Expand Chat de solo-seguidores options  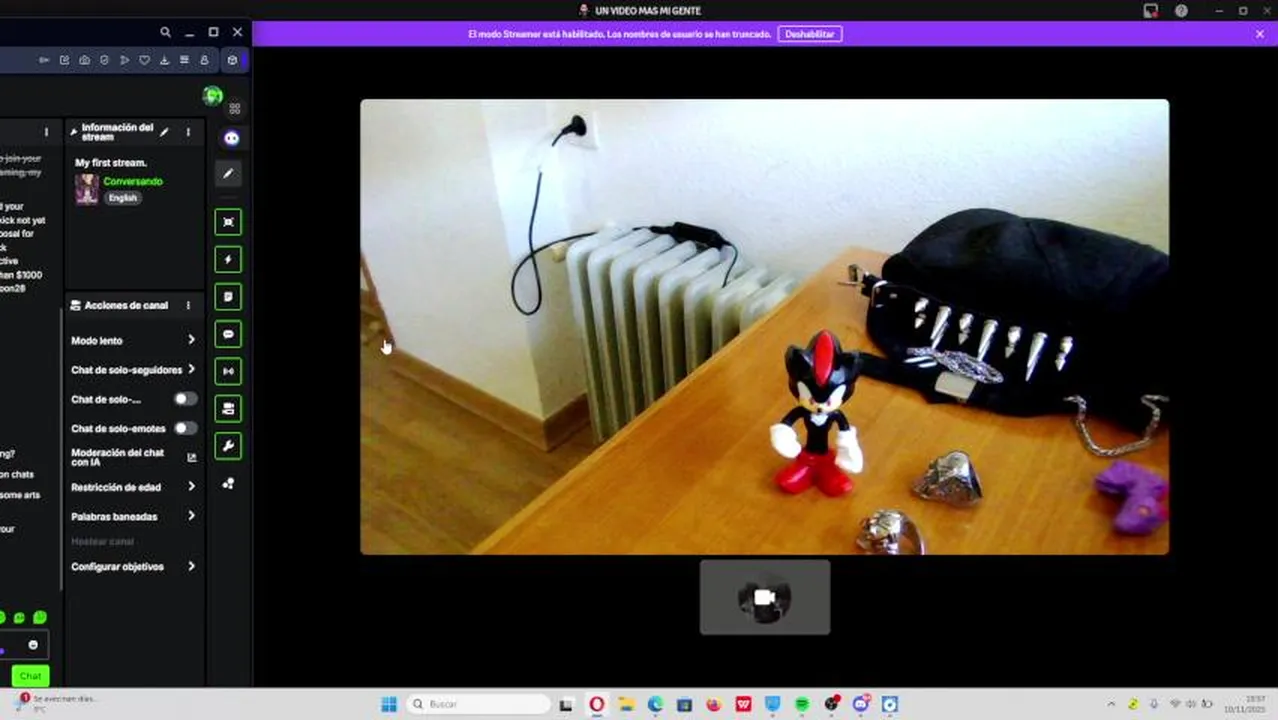[x=191, y=369]
